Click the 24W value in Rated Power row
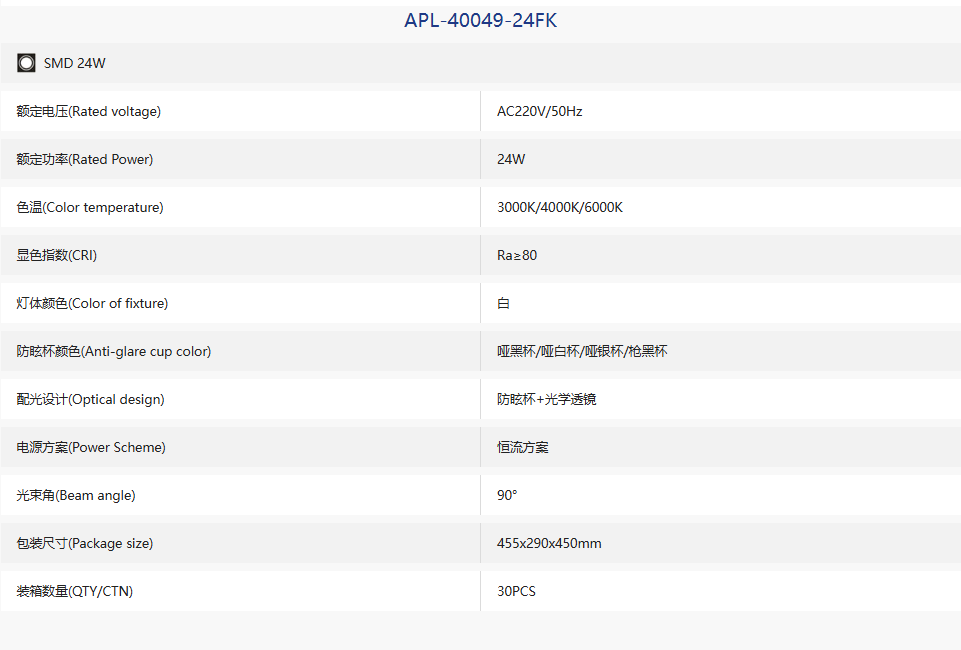 511,159
